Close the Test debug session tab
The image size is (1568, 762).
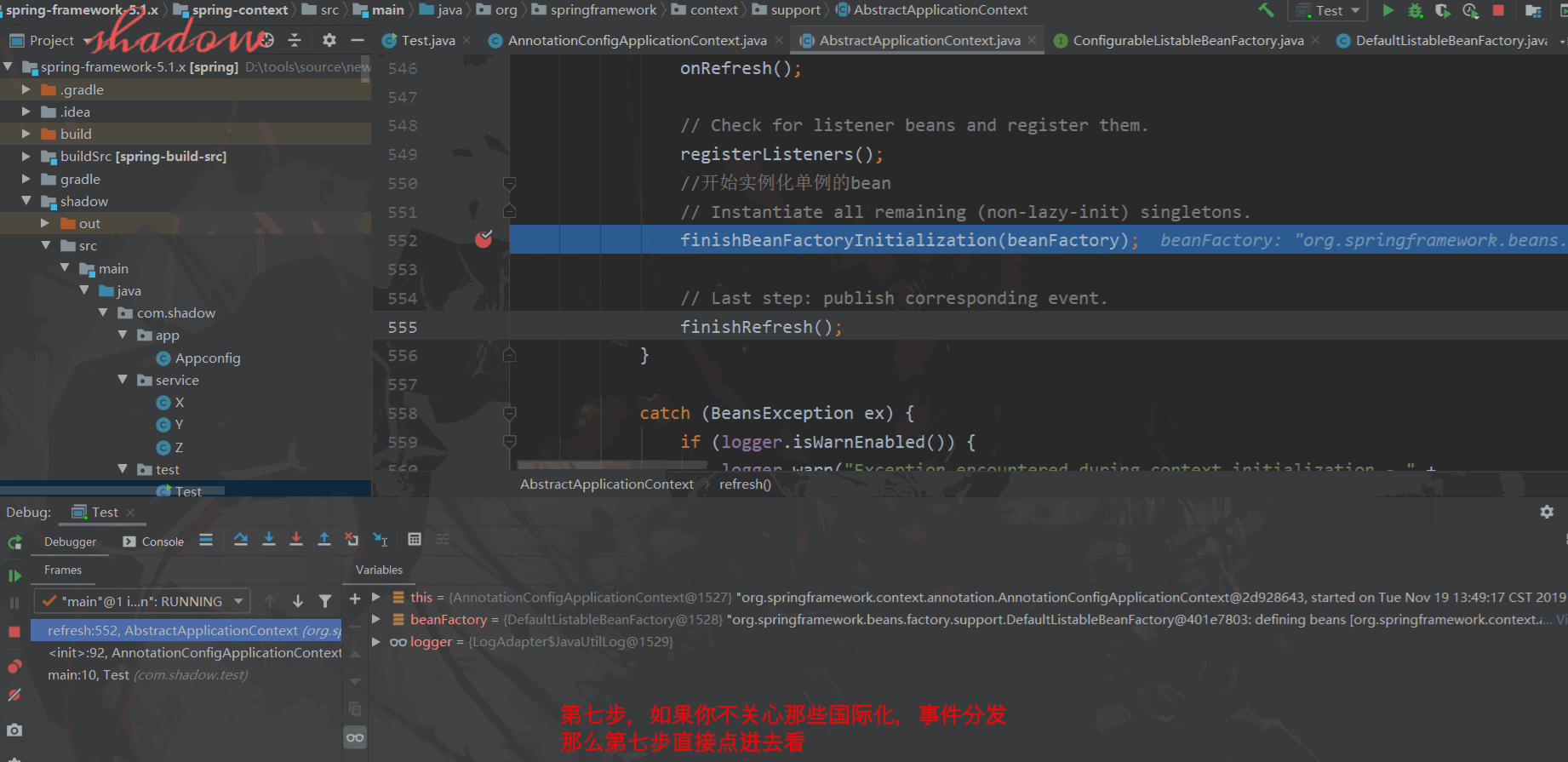point(130,512)
